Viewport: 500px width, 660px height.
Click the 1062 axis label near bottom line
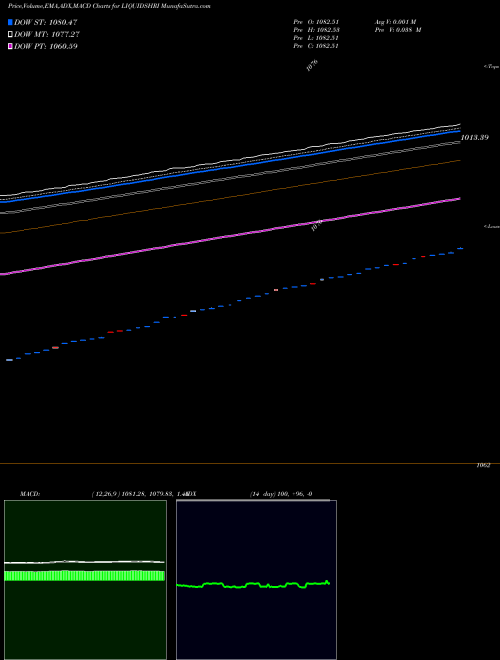coord(483,466)
